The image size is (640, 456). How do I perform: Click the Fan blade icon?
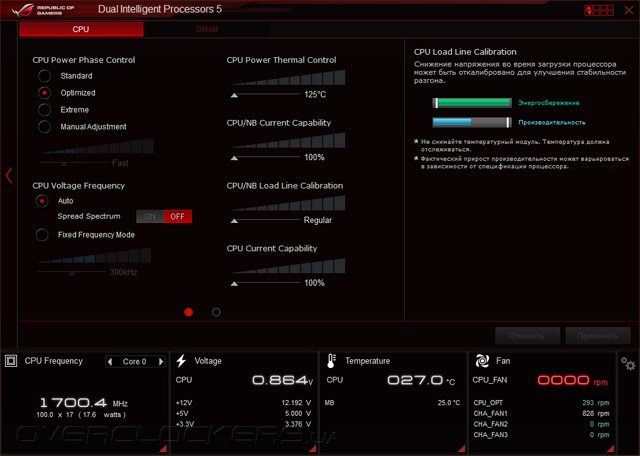[x=482, y=361]
